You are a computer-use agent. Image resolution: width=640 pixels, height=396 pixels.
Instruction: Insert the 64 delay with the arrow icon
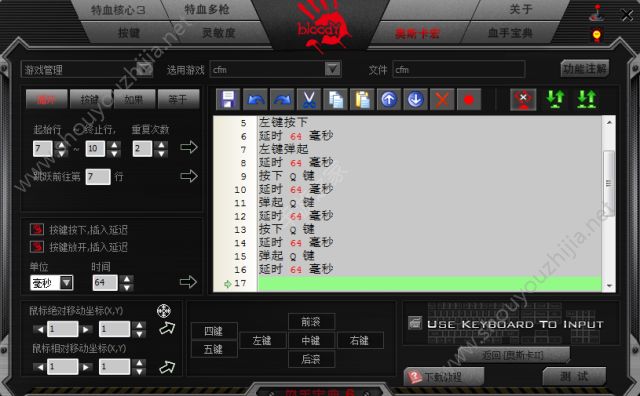click(x=188, y=282)
